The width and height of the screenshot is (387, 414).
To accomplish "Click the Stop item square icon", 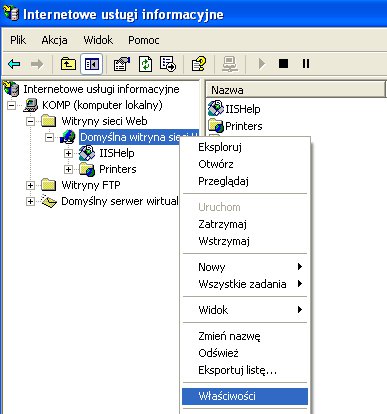I will [283, 63].
